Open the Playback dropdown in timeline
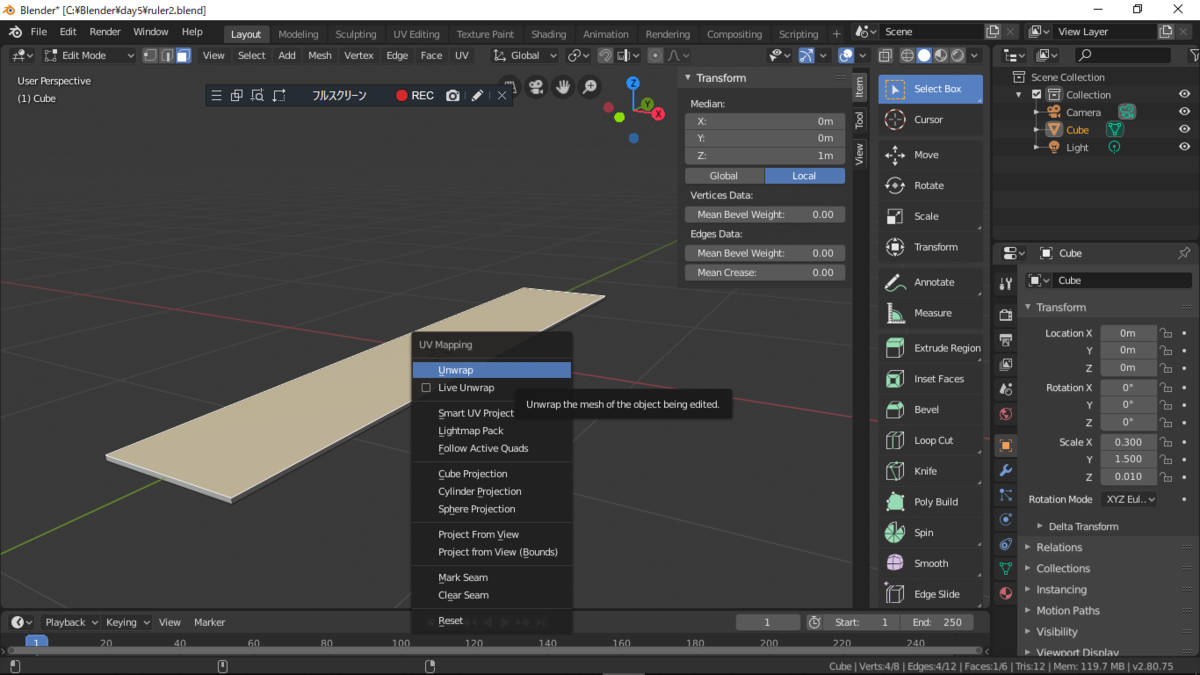1200x675 pixels. (71, 622)
